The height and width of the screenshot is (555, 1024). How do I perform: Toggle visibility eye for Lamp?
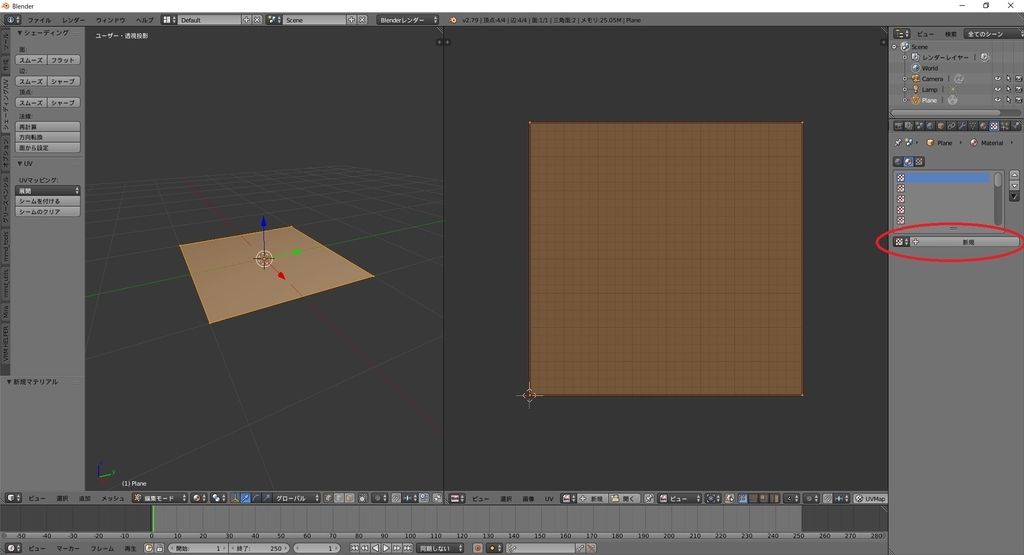[x=997, y=89]
